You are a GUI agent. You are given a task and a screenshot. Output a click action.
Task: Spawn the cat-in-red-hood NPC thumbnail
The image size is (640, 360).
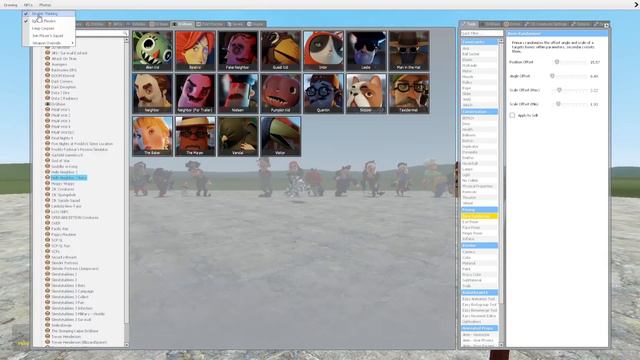tap(323, 51)
